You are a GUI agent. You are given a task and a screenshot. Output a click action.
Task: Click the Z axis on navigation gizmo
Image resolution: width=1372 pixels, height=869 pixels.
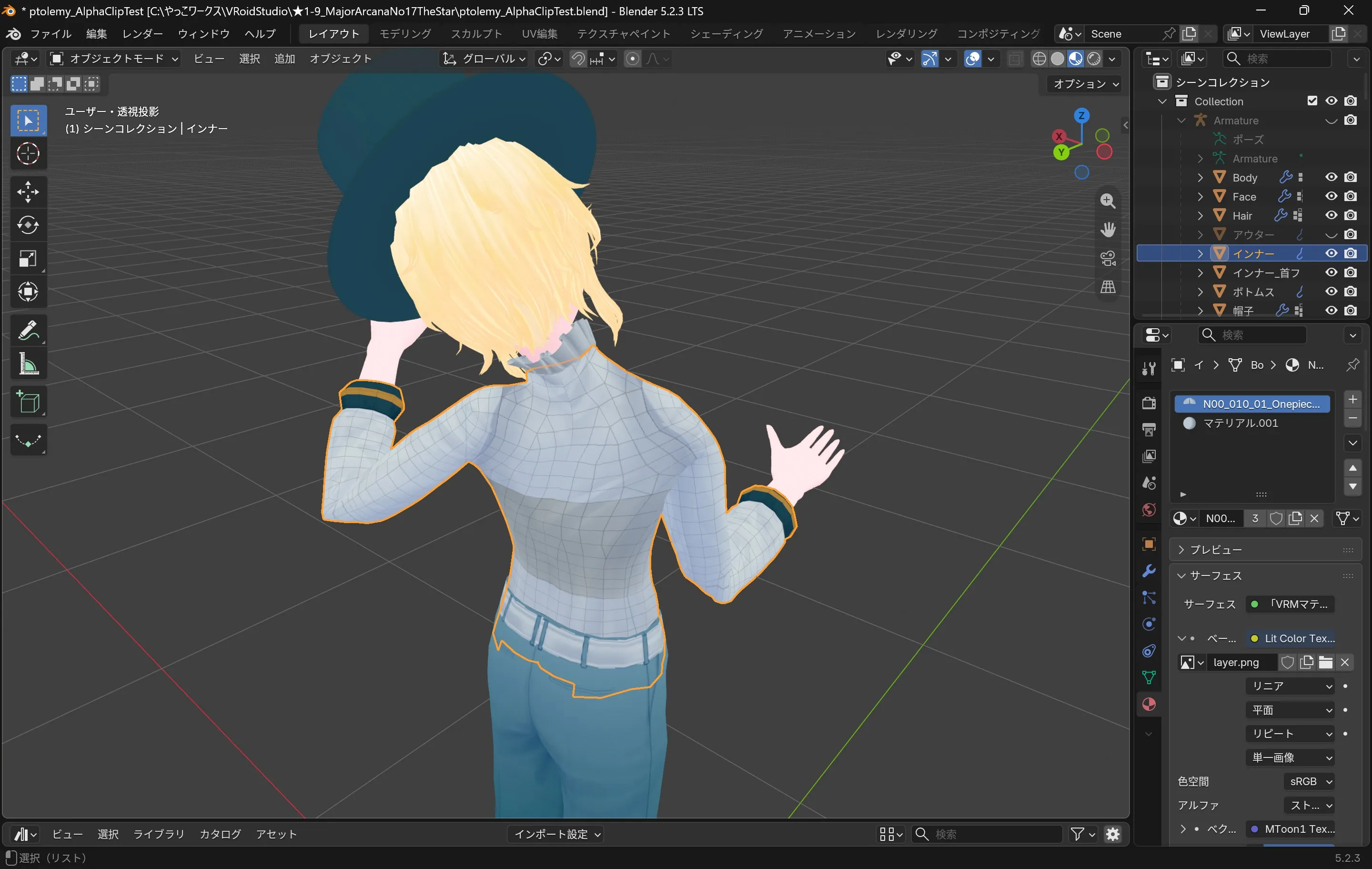(x=1081, y=116)
